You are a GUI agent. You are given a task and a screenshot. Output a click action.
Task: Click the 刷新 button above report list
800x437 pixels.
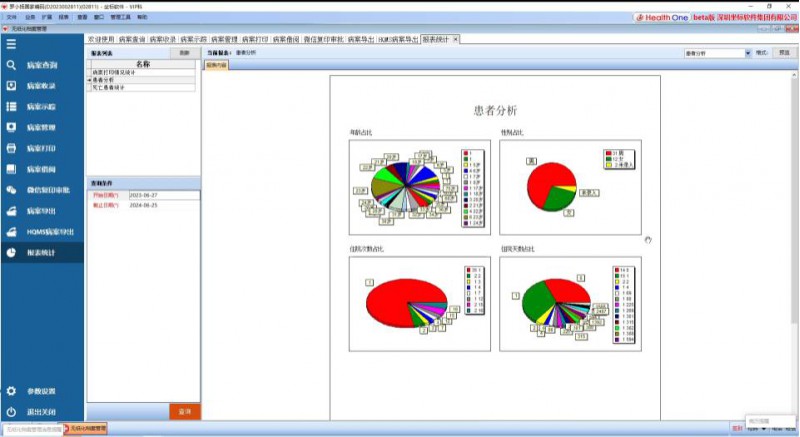pos(184,52)
